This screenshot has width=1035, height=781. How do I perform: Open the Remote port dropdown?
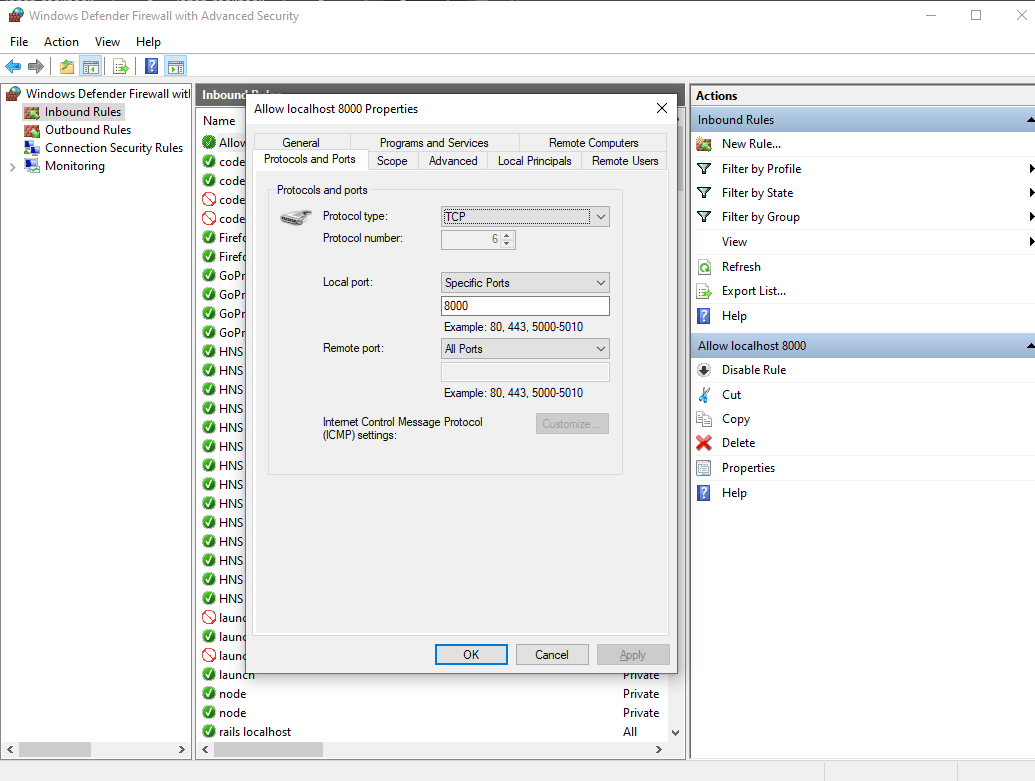pos(601,348)
